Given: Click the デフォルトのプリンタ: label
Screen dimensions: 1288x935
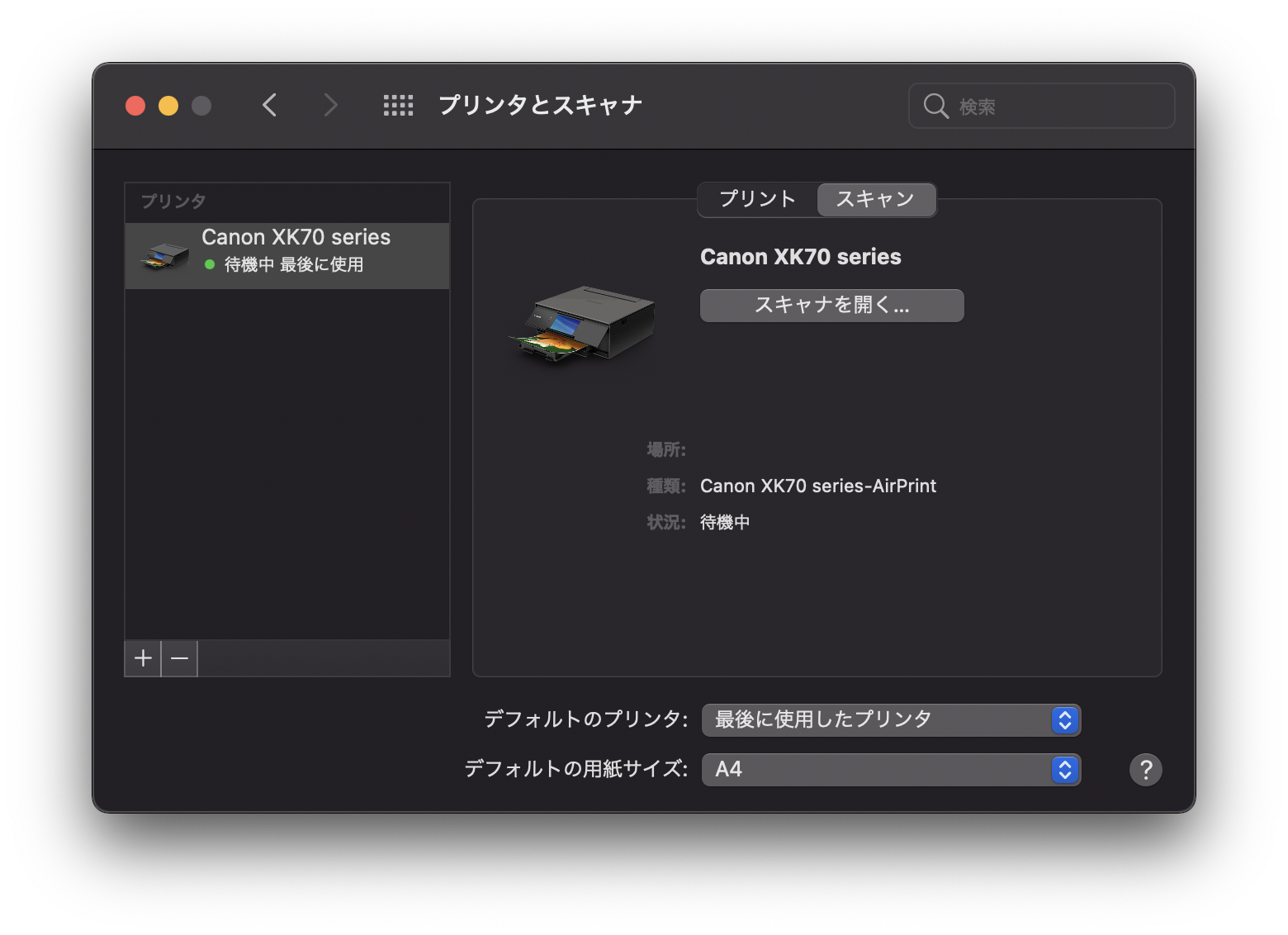Looking at the screenshot, I should [x=586, y=719].
